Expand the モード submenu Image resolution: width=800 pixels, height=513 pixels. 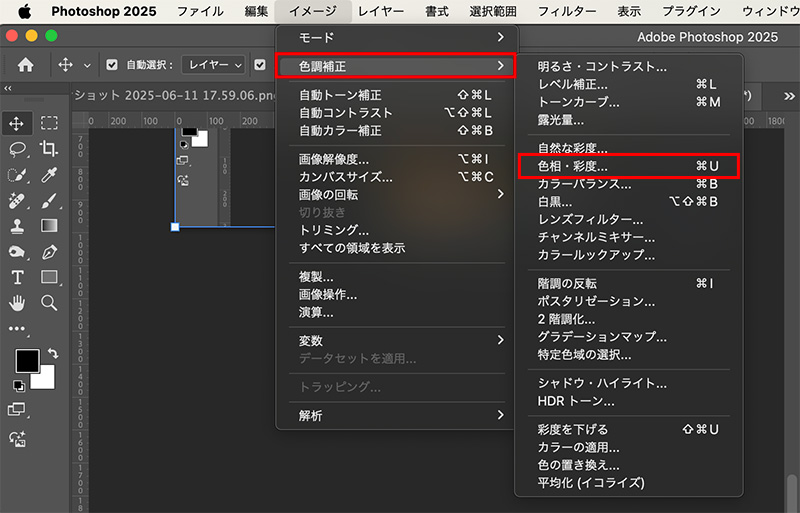397,37
